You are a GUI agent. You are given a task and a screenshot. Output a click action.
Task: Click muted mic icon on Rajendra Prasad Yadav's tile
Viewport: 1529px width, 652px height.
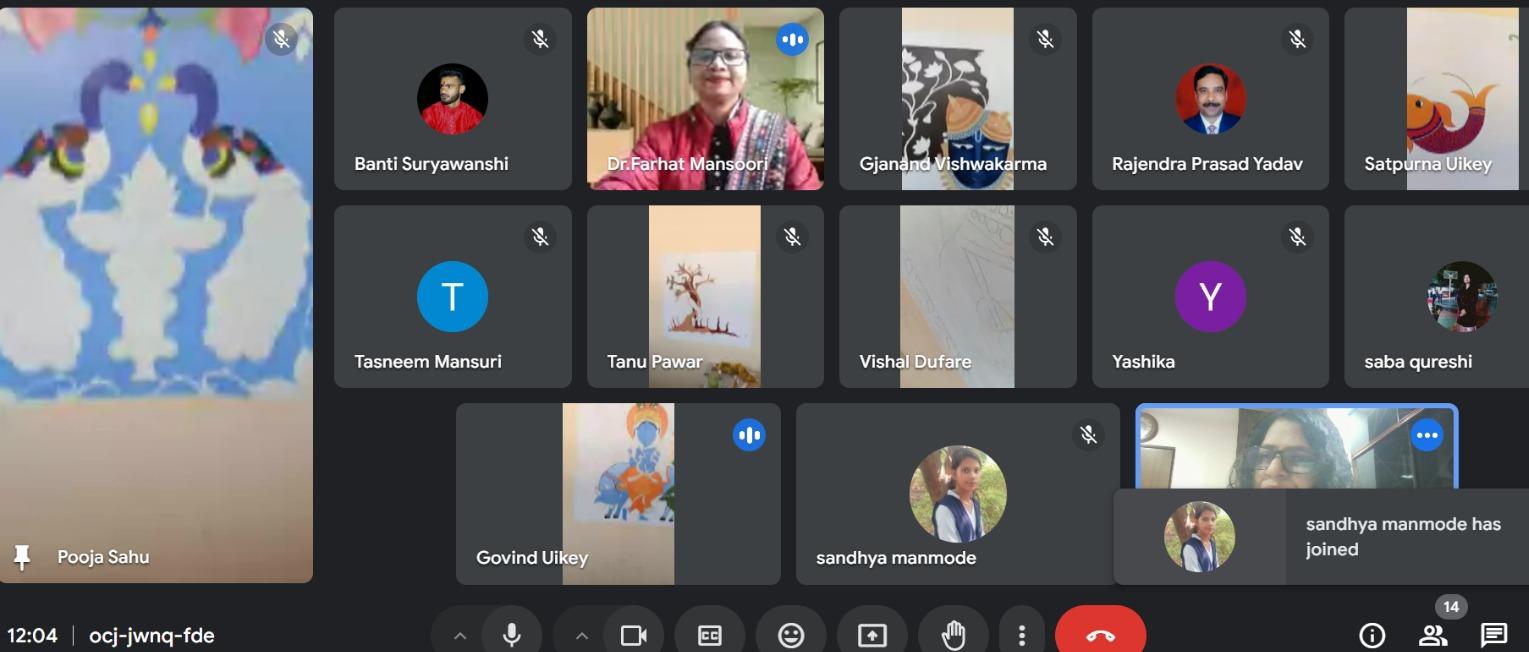(1297, 39)
